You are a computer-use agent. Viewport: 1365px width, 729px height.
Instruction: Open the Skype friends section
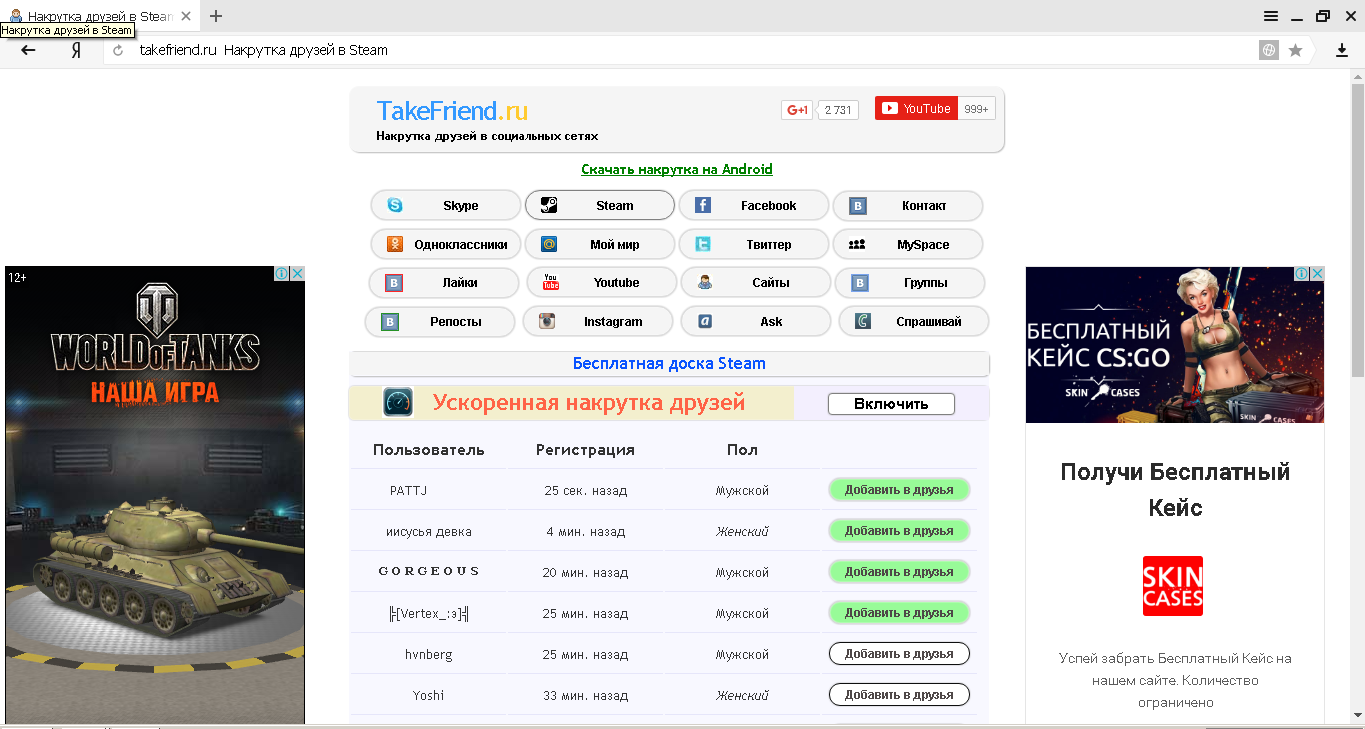click(446, 205)
